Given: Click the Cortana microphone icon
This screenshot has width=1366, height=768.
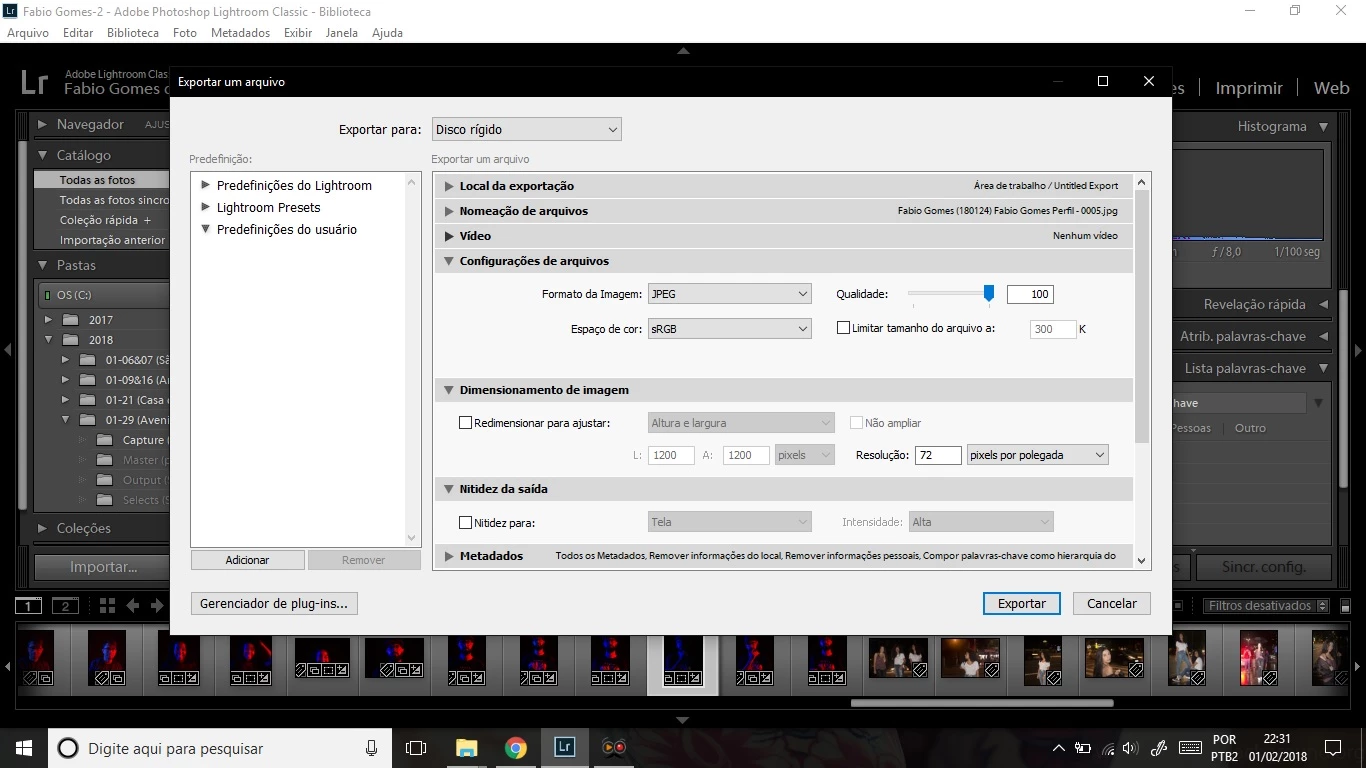Looking at the screenshot, I should click(371, 748).
